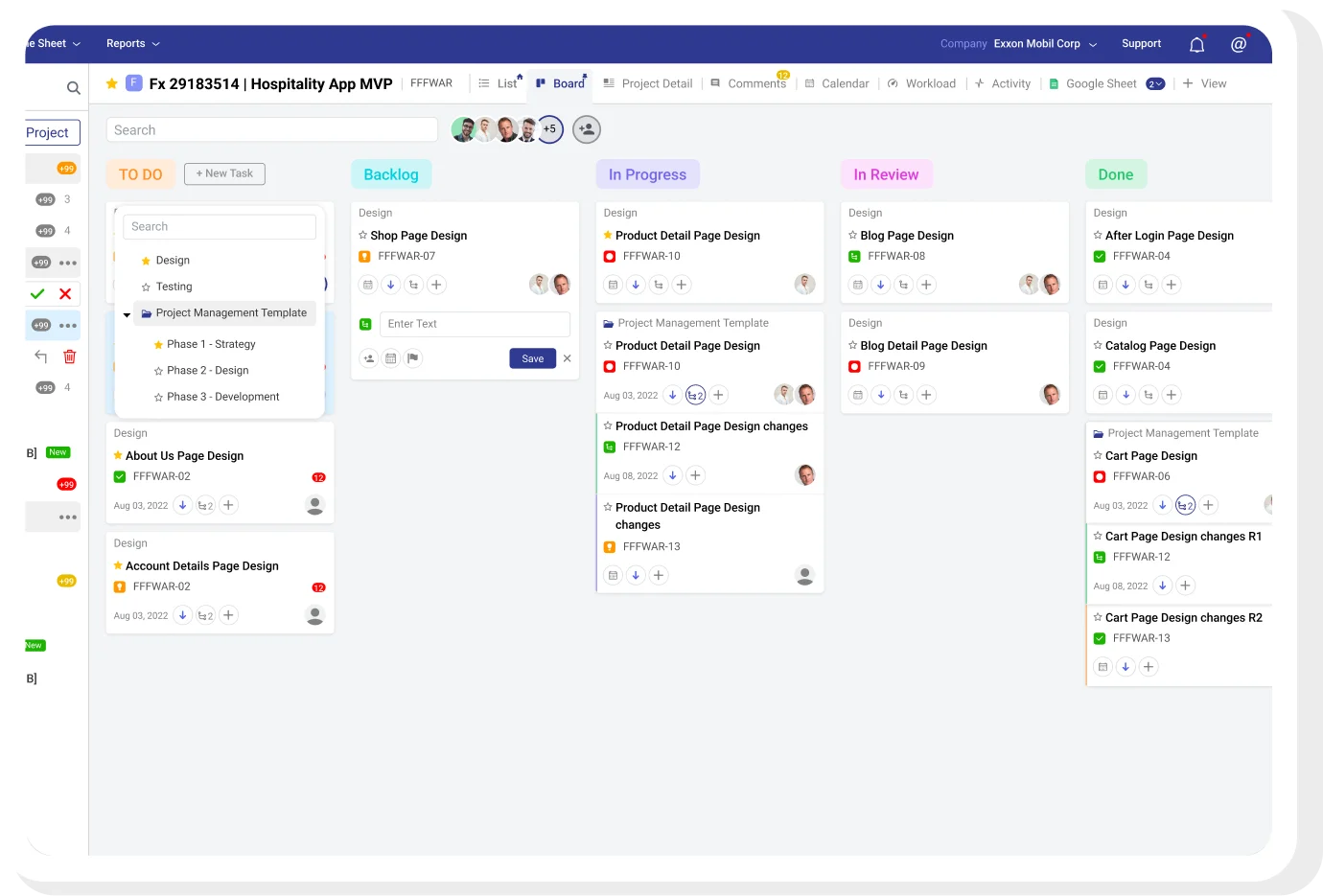Open the Sheet dropdown in top bar
The image size is (1323, 896).
pyautogui.click(x=54, y=44)
